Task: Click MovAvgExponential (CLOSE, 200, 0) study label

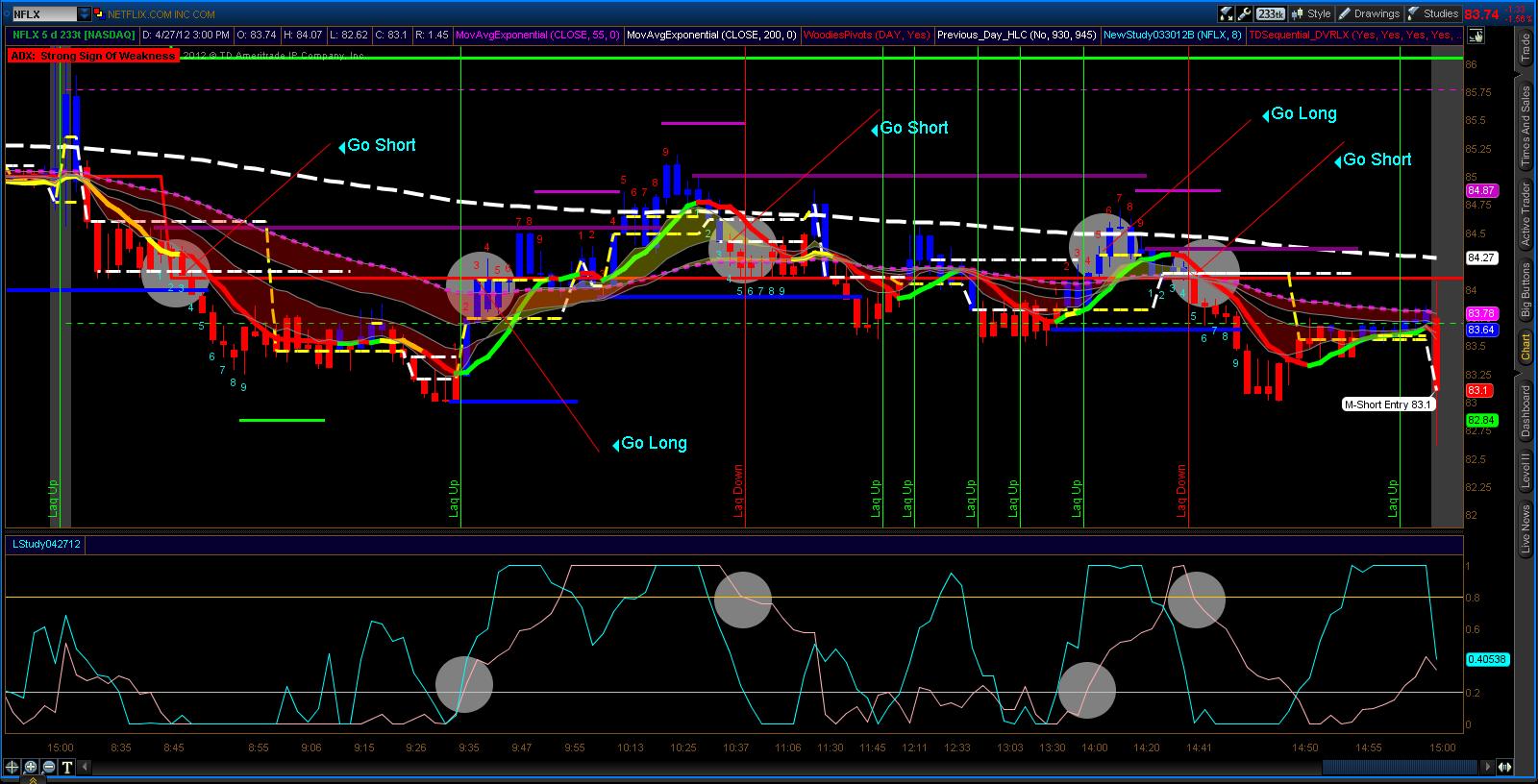Action: (711, 35)
